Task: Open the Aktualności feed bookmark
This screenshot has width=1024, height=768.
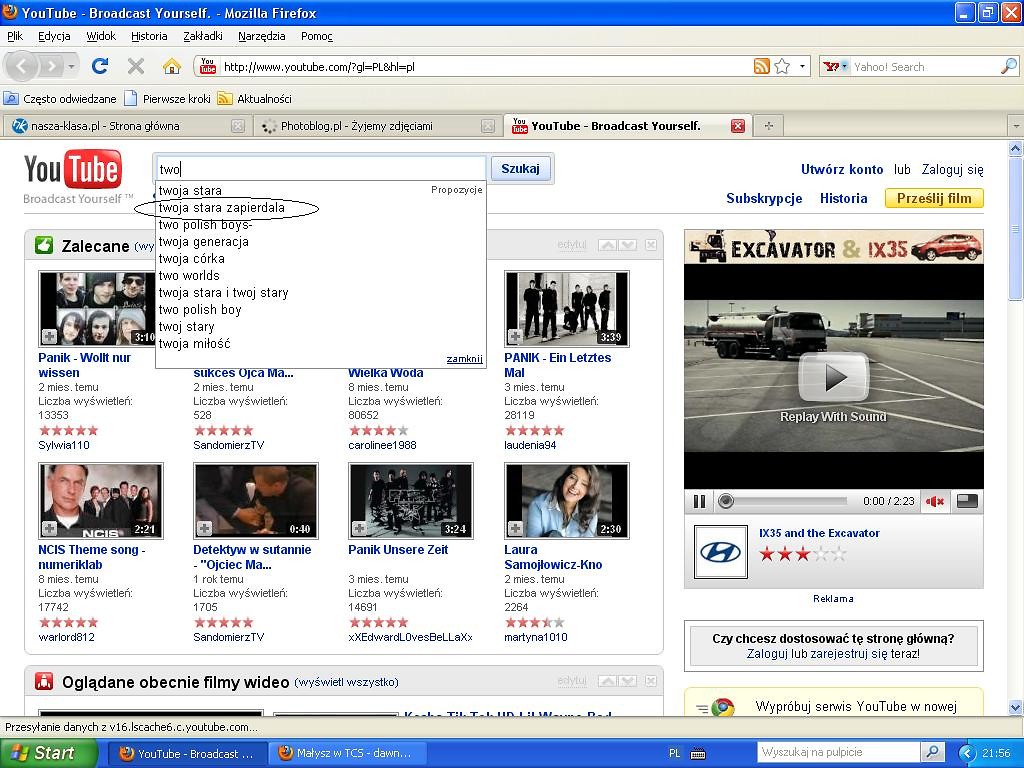Action: pyautogui.click(x=255, y=99)
